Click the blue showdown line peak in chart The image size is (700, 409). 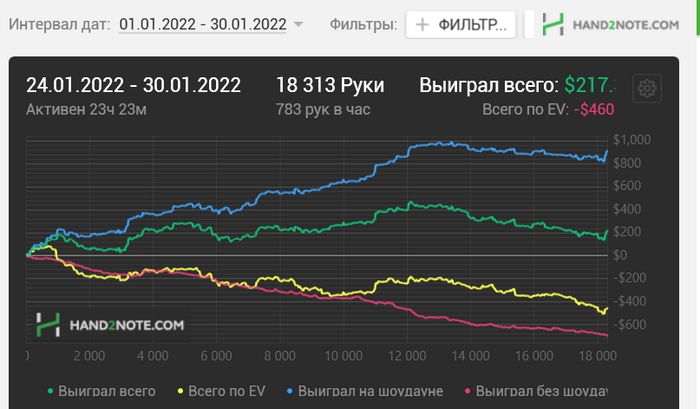coord(451,143)
